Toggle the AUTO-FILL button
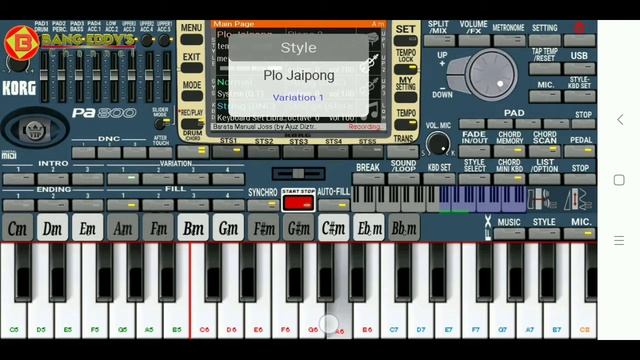This screenshot has height=360, width=640. [x=333, y=205]
